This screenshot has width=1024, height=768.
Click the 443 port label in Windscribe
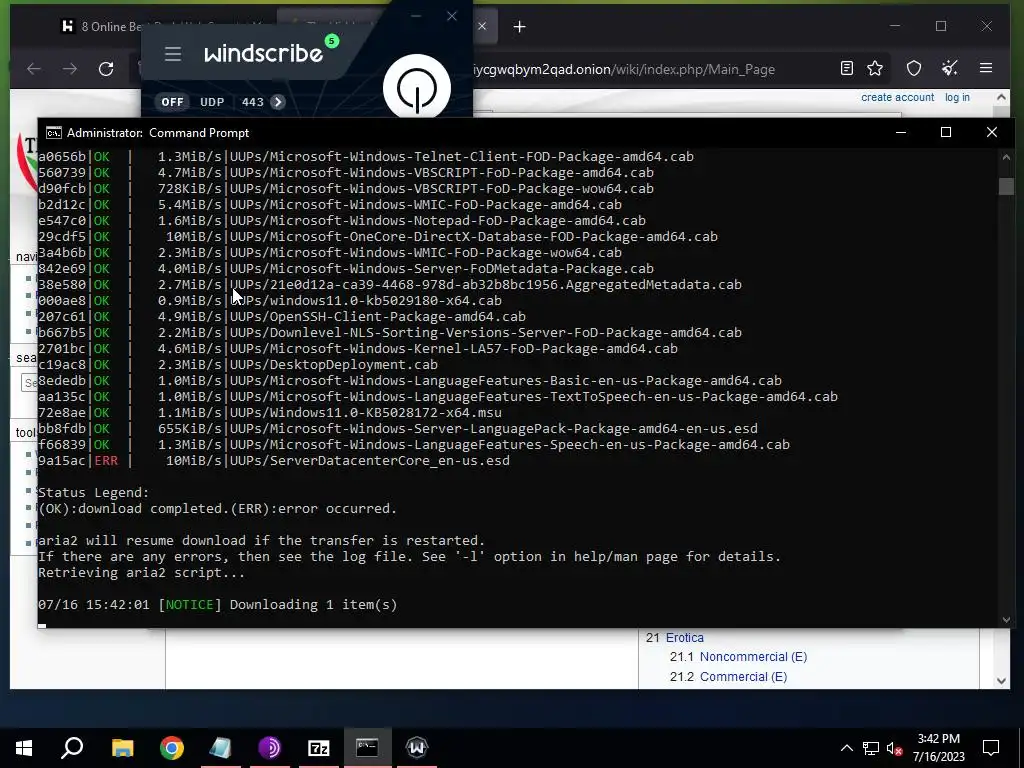[x=252, y=102]
